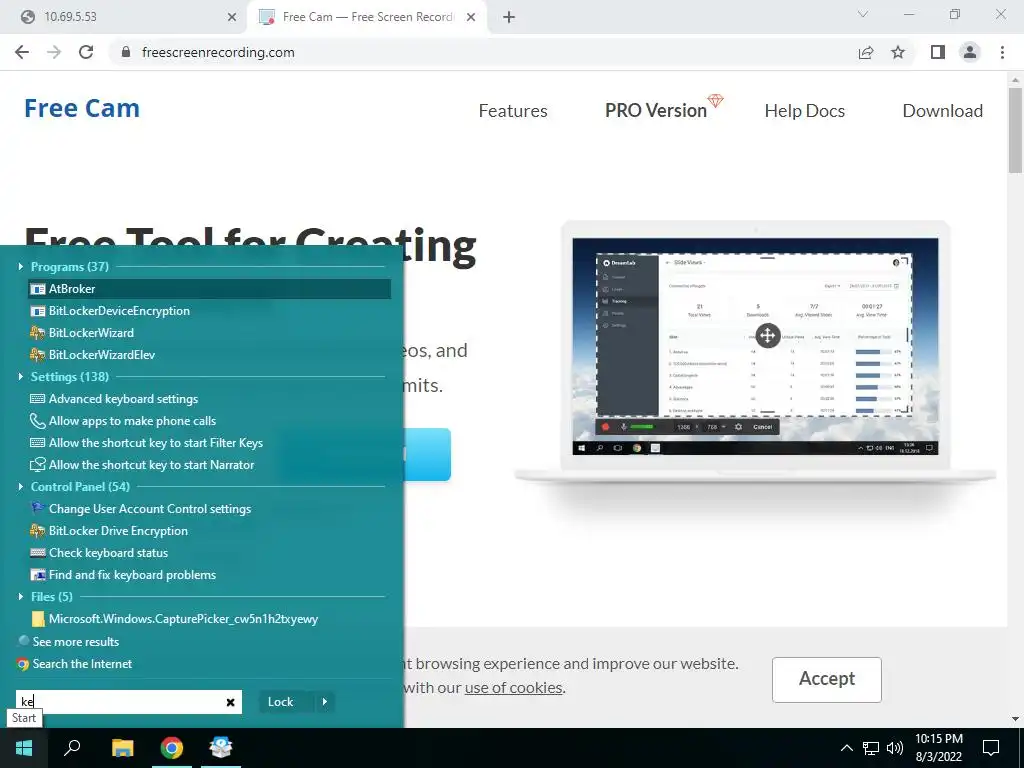The height and width of the screenshot is (768, 1024).
Task: Click the installer package taskbar icon
Action: click(x=221, y=748)
